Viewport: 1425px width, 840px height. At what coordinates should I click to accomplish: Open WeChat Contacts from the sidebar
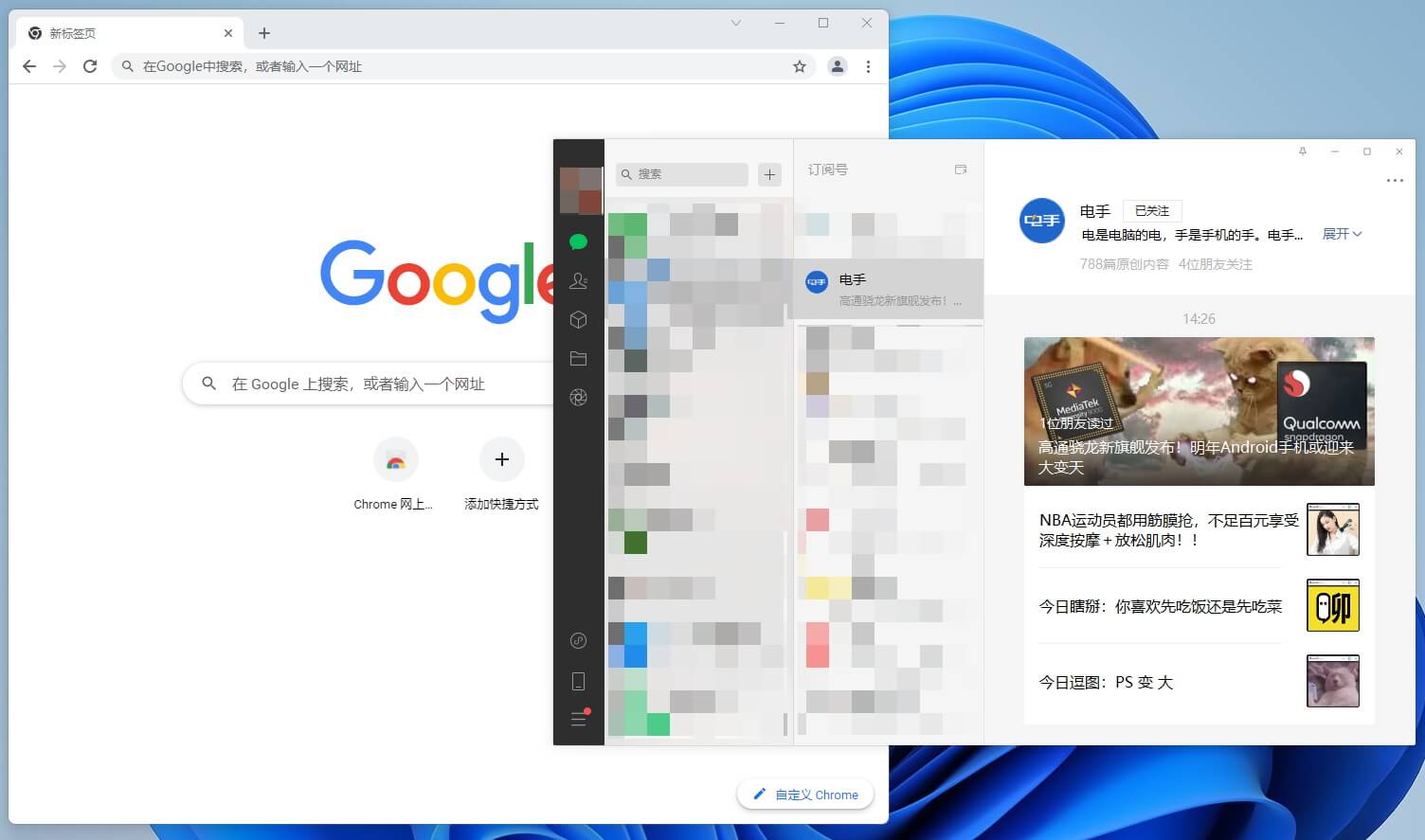(x=579, y=280)
